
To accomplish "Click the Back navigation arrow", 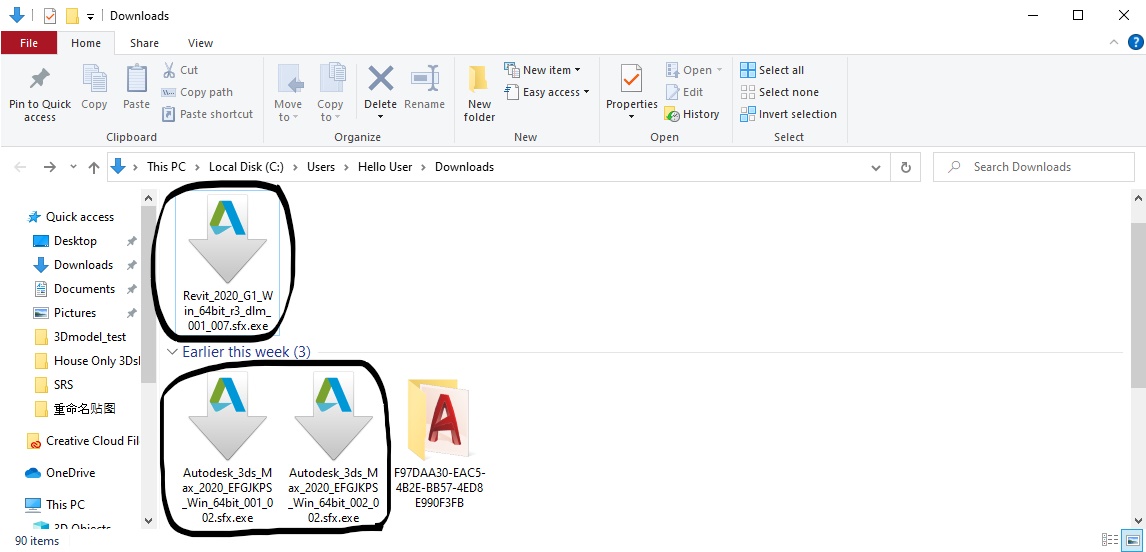I will (20, 167).
